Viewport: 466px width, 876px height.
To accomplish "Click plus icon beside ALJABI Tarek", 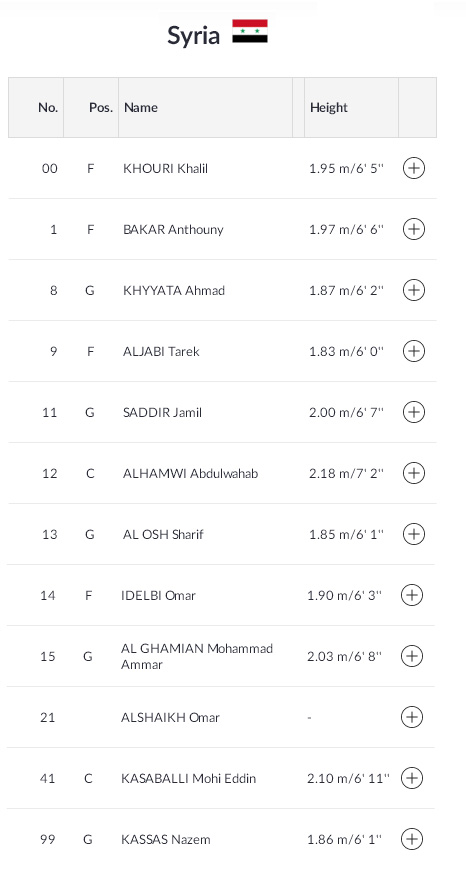I will [x=413, y=351].
